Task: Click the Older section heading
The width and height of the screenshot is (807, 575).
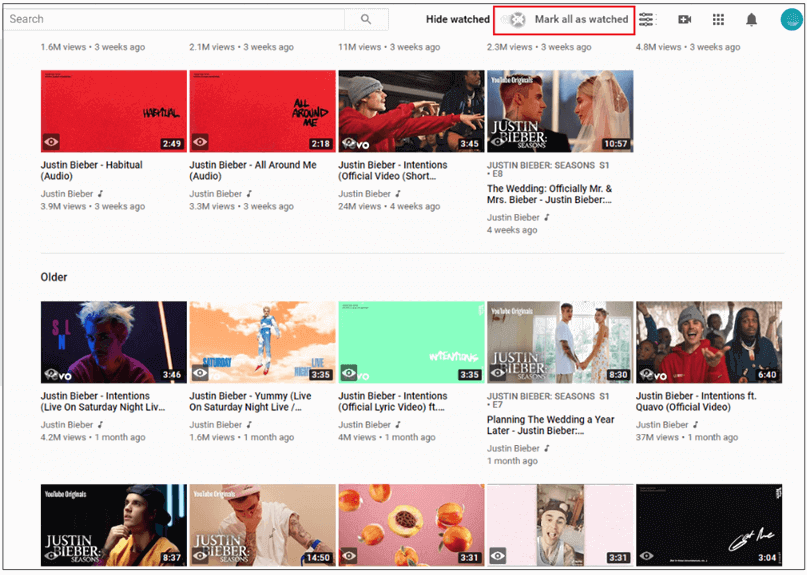Action: [54, 277]
